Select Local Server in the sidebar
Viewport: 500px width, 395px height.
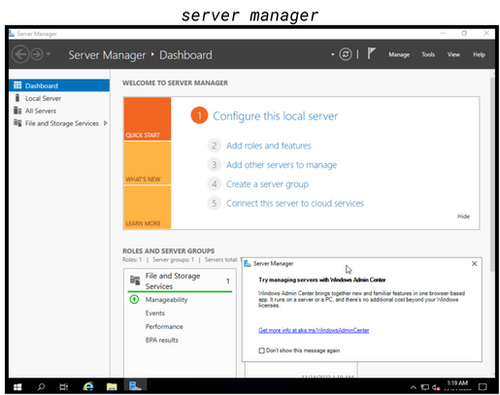[x=59, y=98]
